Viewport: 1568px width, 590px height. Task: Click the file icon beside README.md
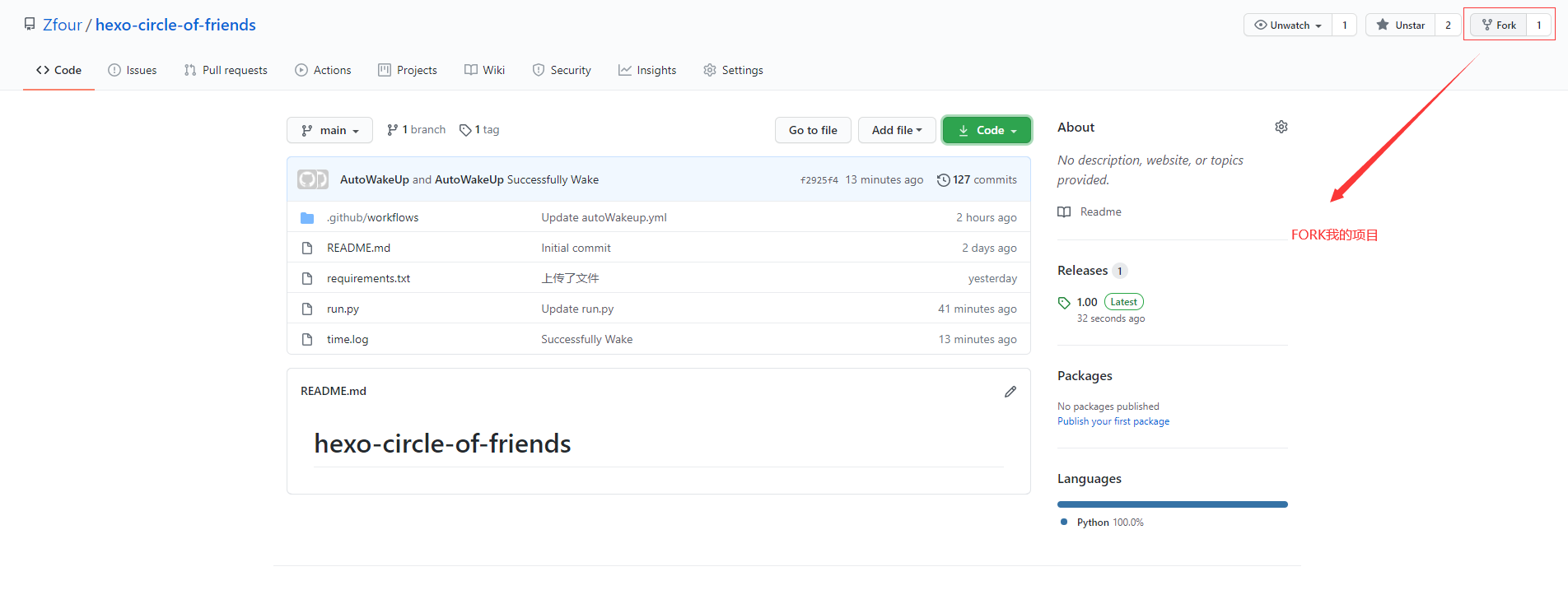(x=307, y=248)
